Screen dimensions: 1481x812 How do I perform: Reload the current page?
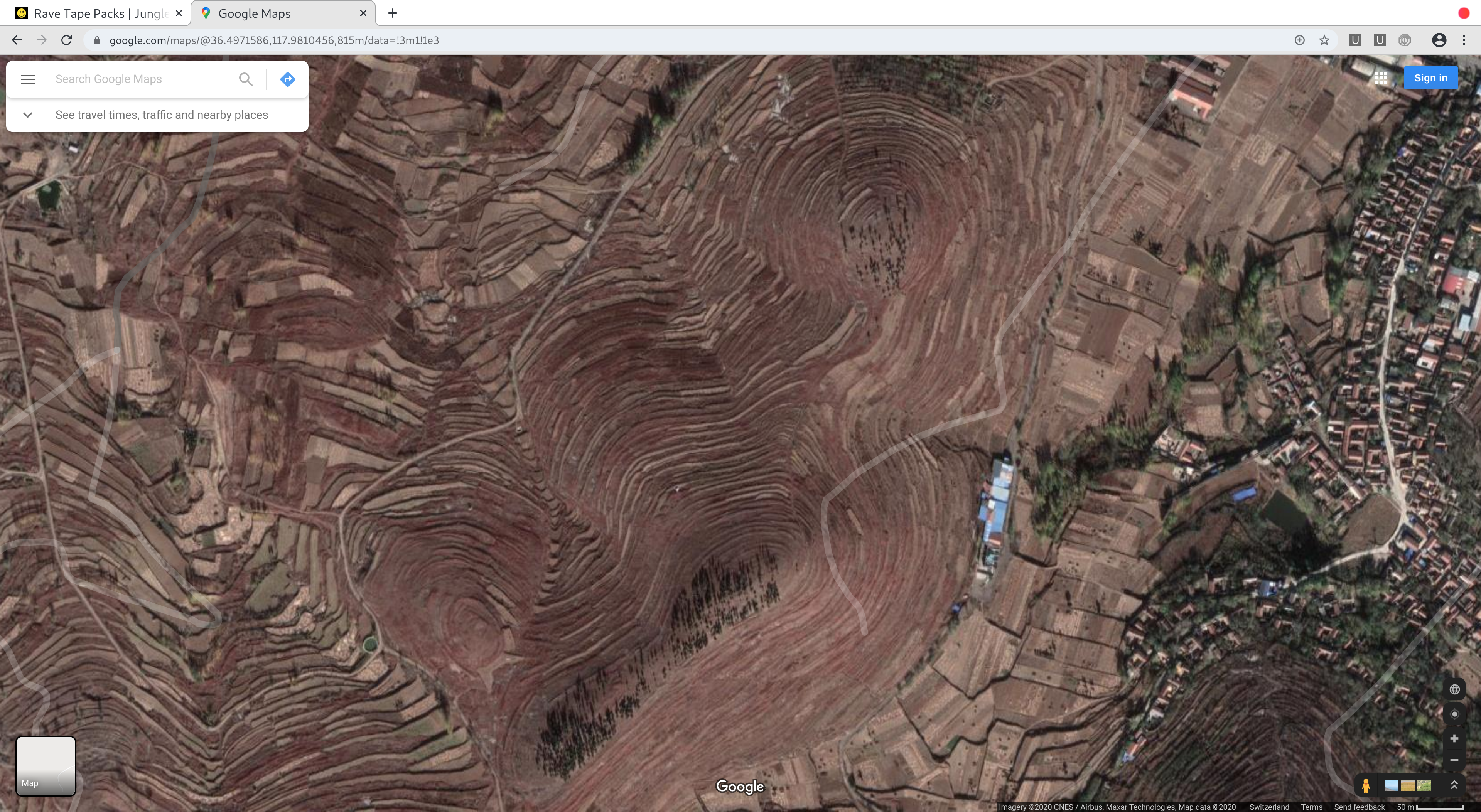(67, 40)
